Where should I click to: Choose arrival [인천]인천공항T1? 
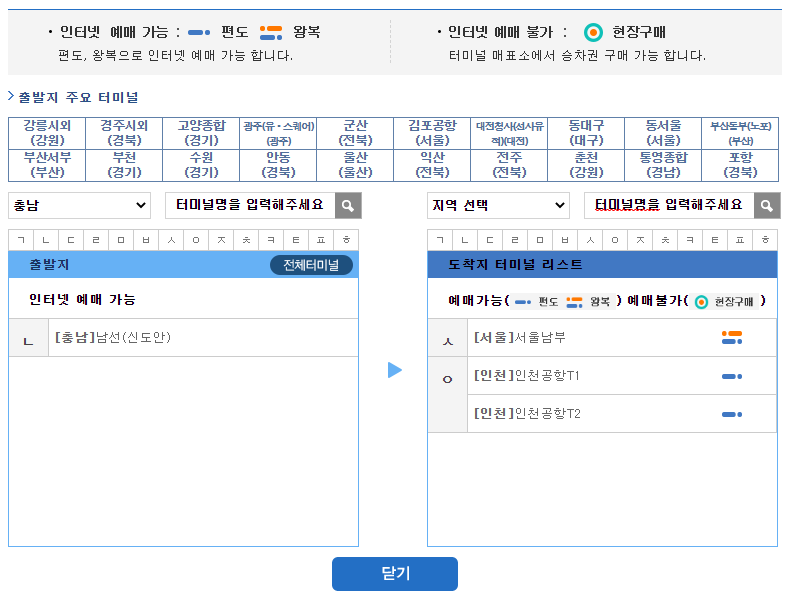pos(622,376)
